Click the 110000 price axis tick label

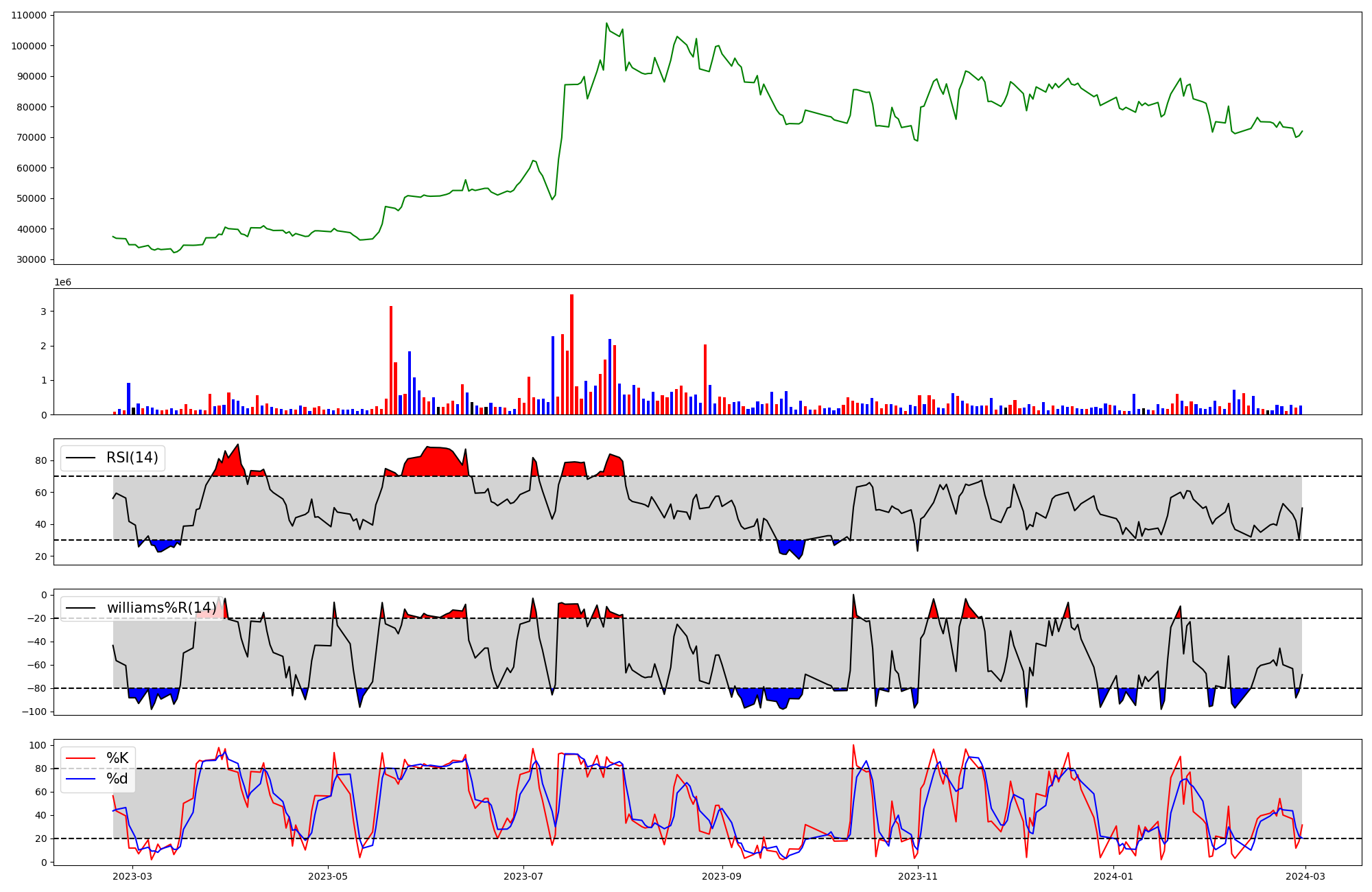click(x=29, y=15)
